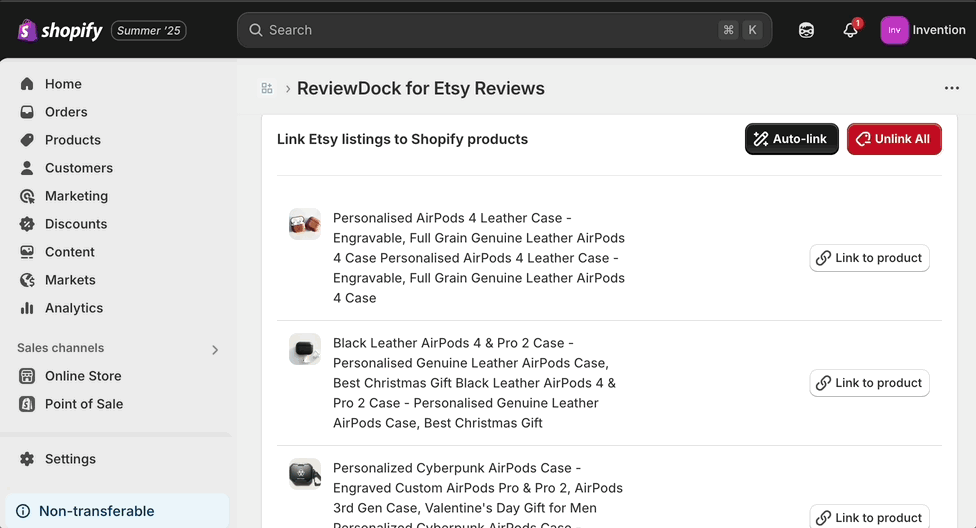Screen dimensions: 976x528
Task: Click the Marketing target icon
Action: pyautogui.click(x=27, y=196)
